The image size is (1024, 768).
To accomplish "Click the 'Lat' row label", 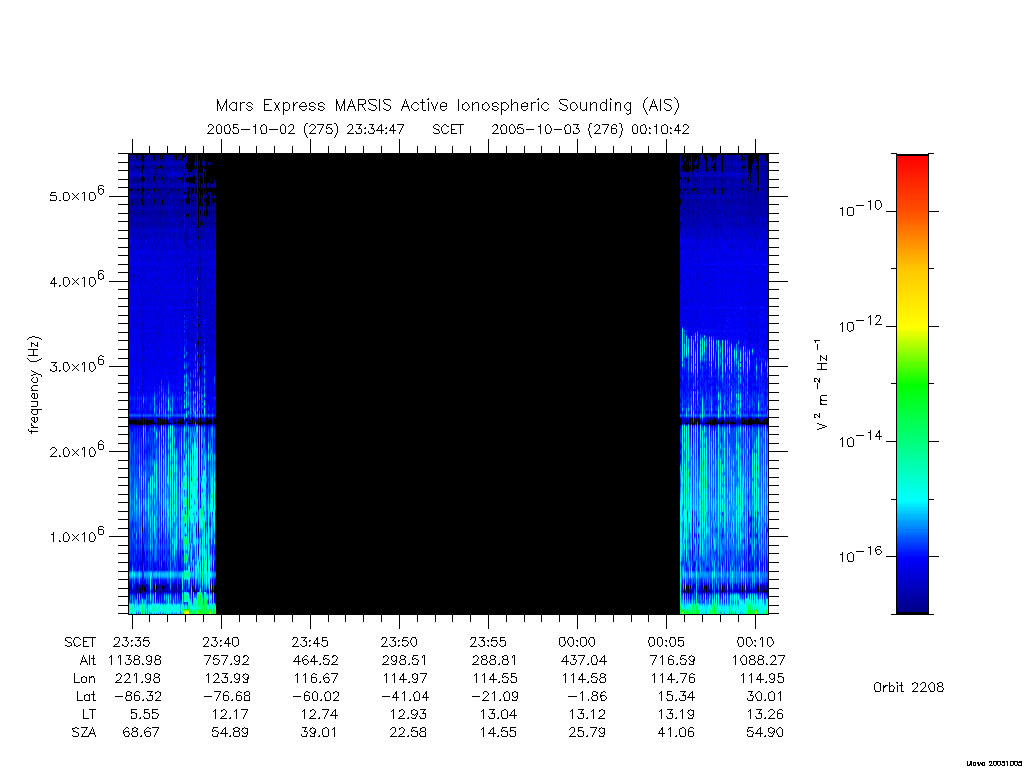I will coord(86,696).
